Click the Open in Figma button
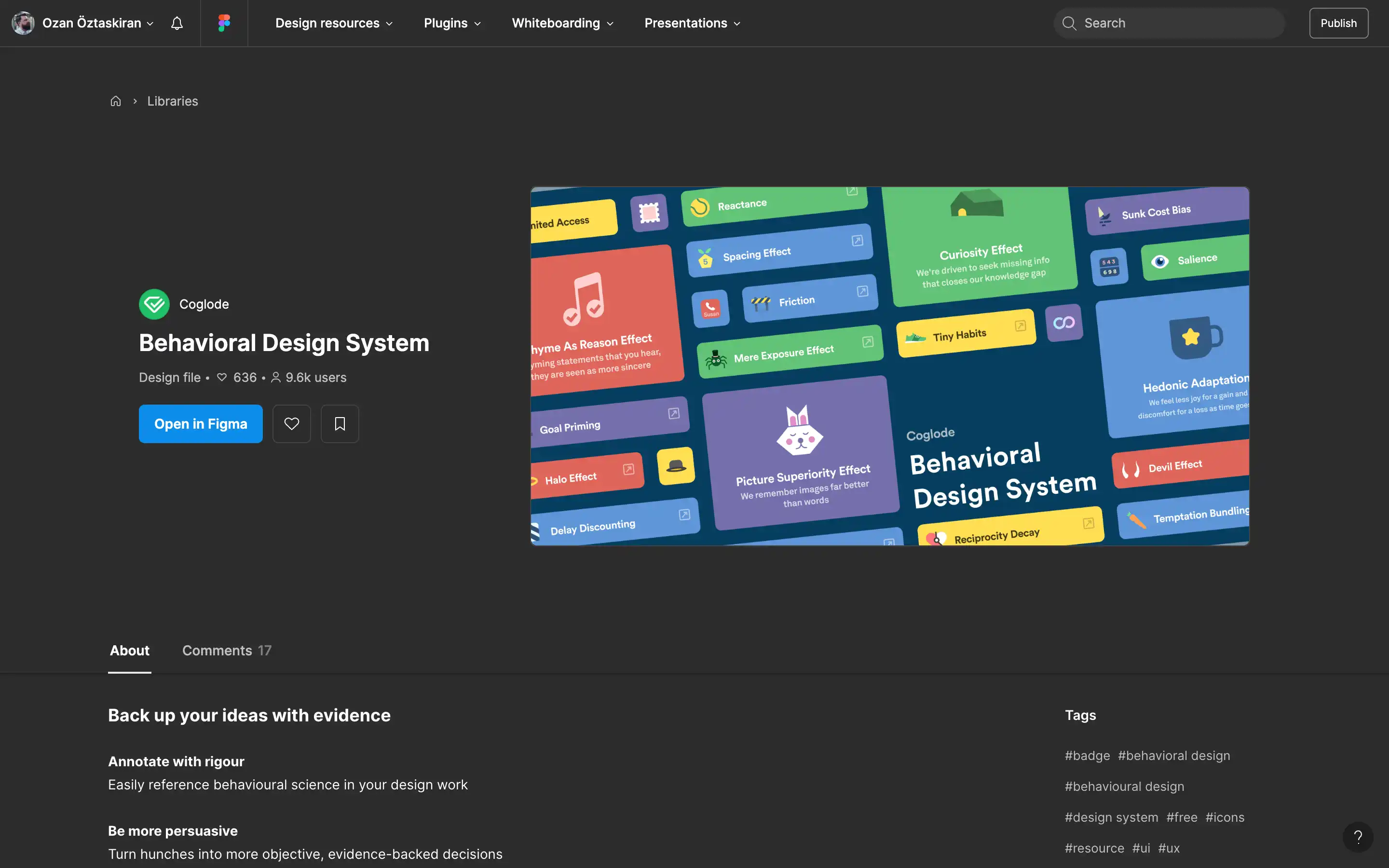This screenshot has height=868, width=1389. pos(201,424)
